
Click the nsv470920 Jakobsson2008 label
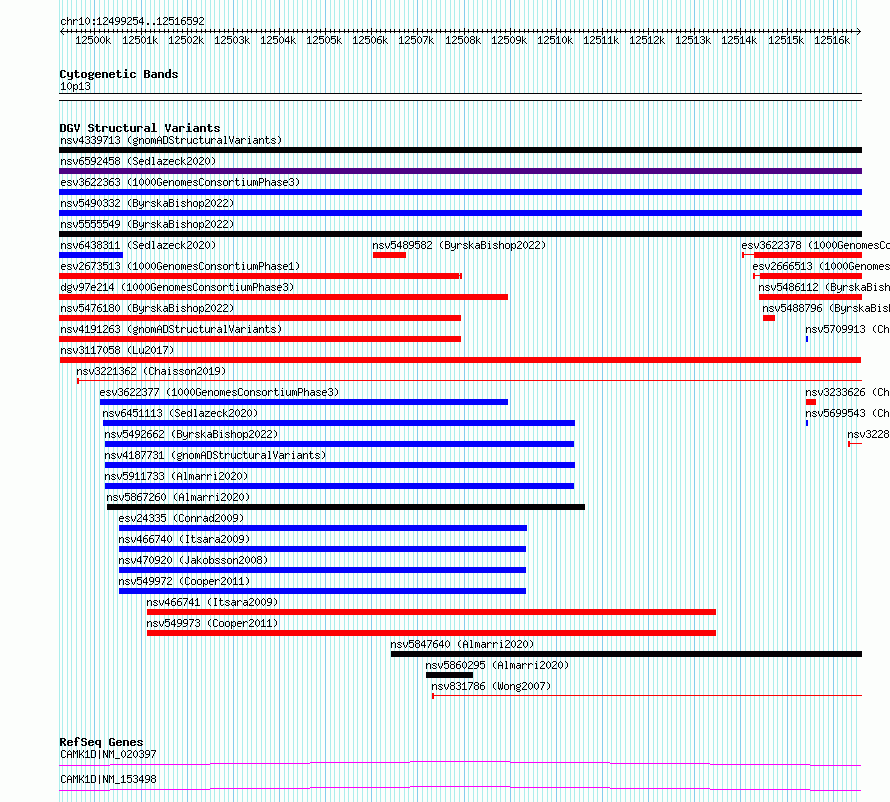(193, 560)
